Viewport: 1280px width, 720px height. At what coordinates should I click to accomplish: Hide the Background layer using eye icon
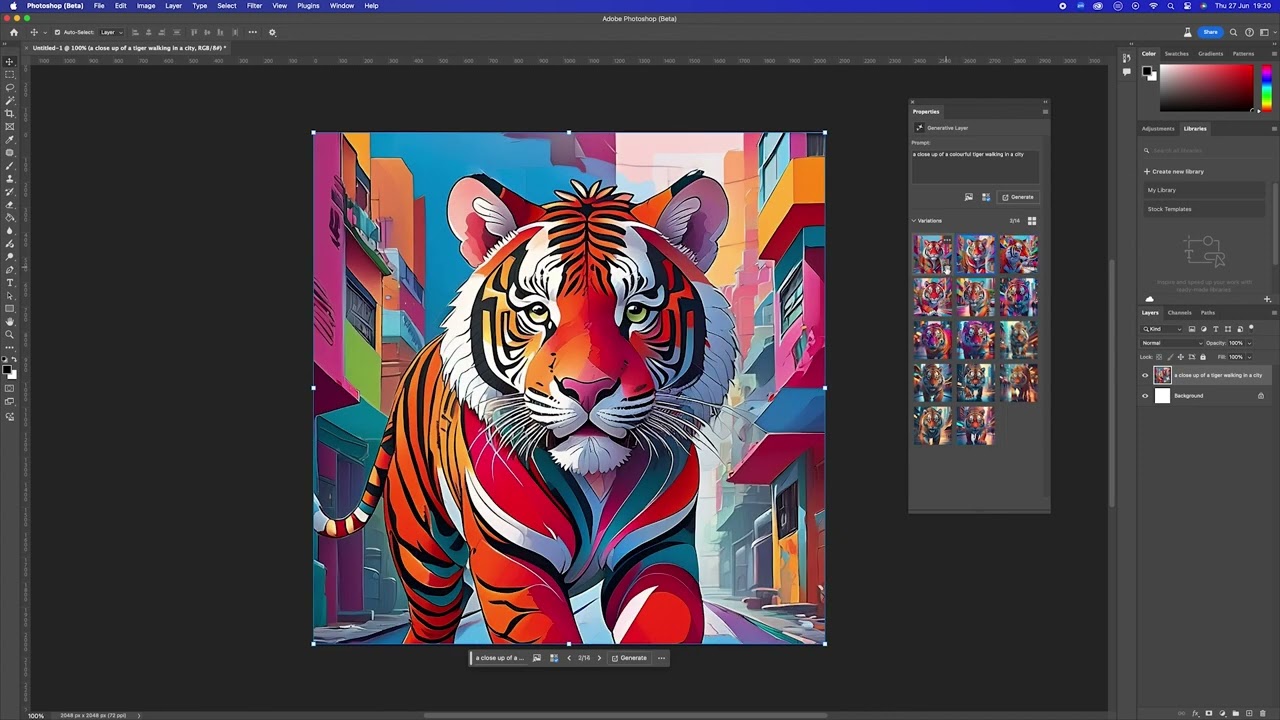(1145, 396)
